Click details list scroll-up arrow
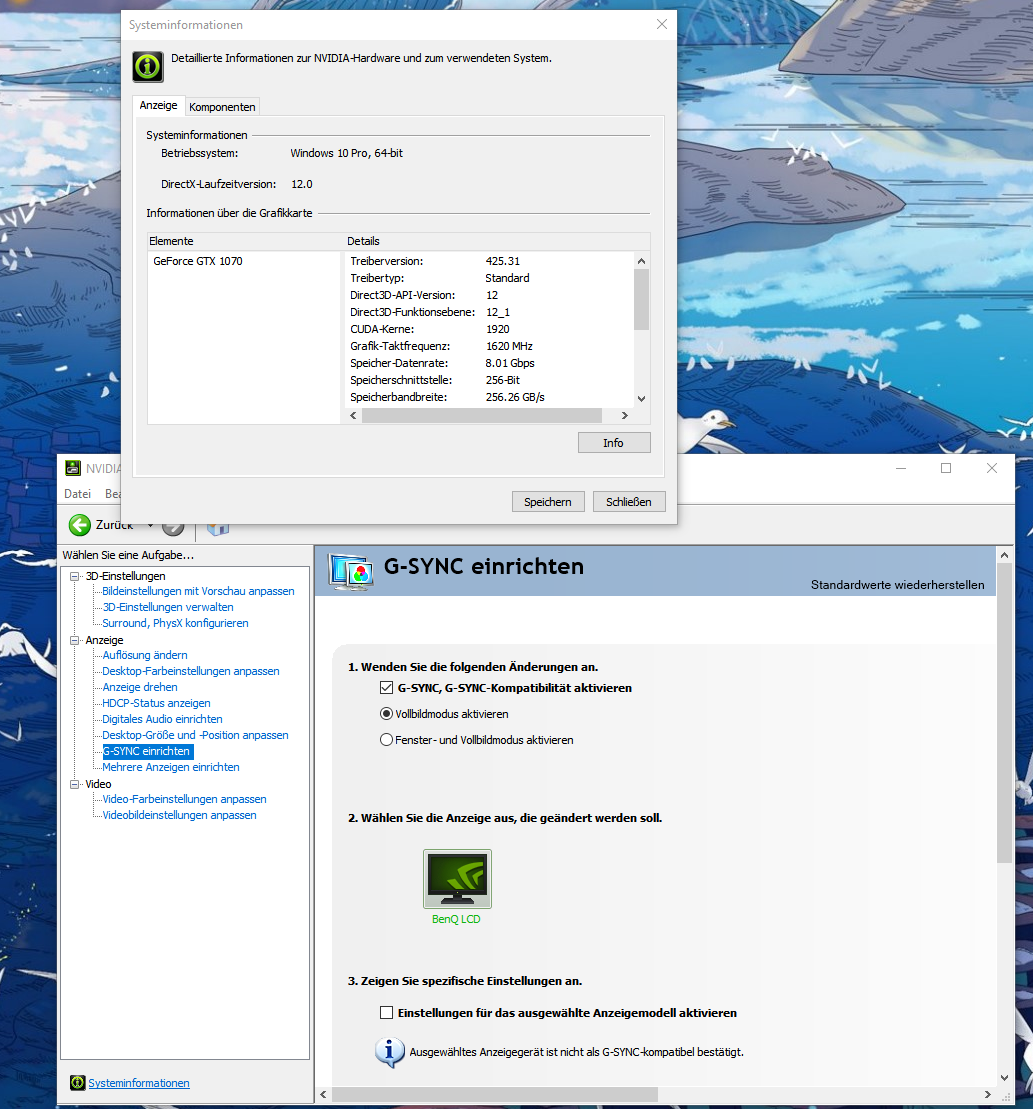 coord(641,261)
